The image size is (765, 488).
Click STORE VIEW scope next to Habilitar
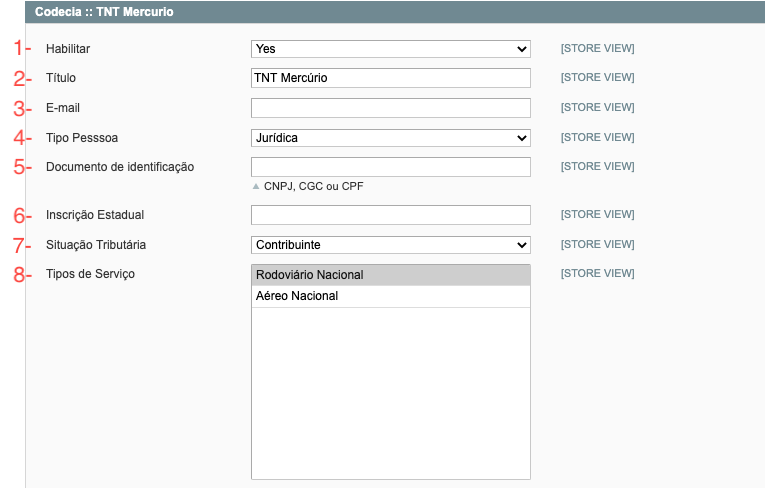click(x=597, y=49)
